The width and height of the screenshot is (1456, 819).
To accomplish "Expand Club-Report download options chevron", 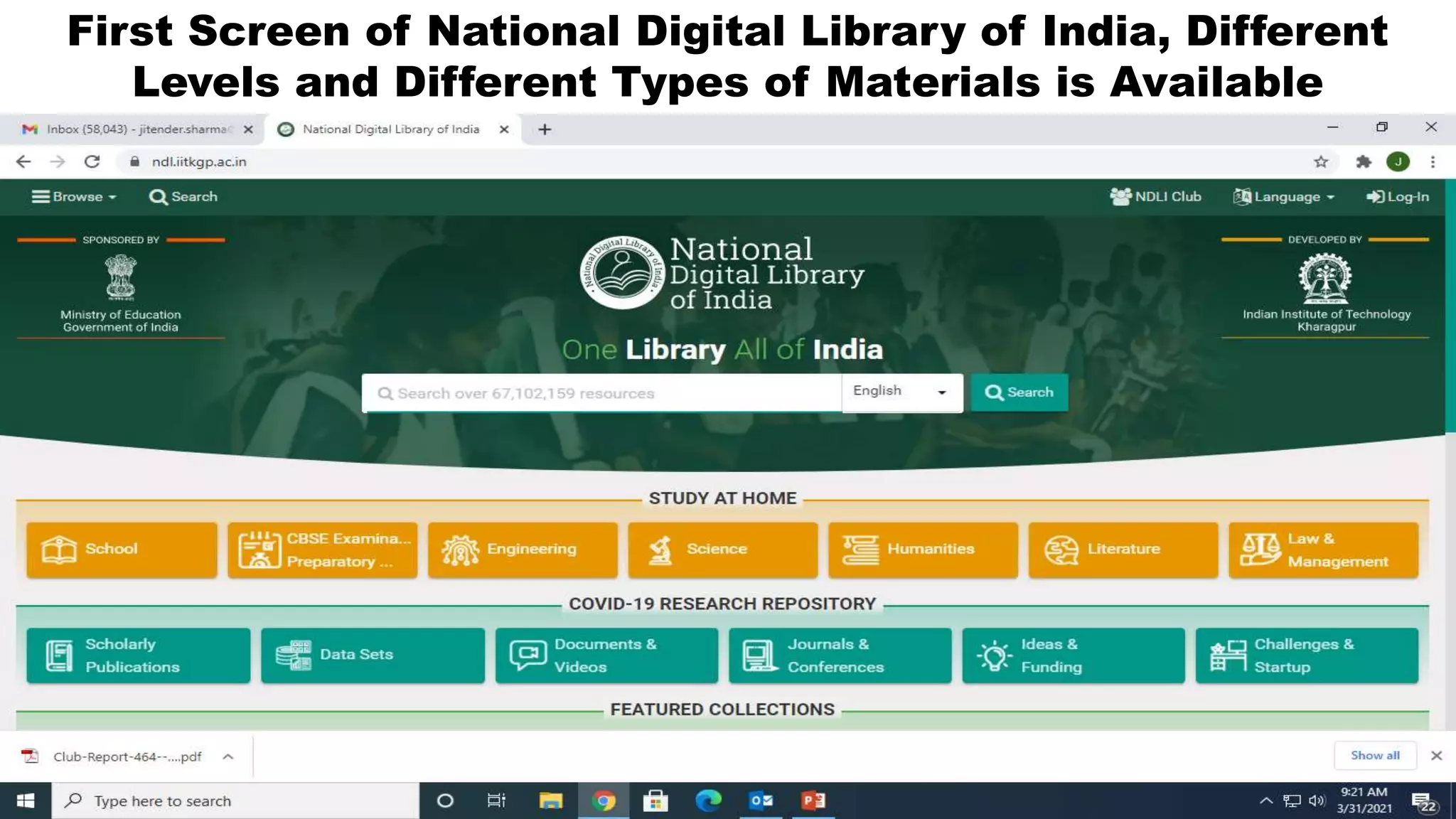I will click(x=228, y=756).
